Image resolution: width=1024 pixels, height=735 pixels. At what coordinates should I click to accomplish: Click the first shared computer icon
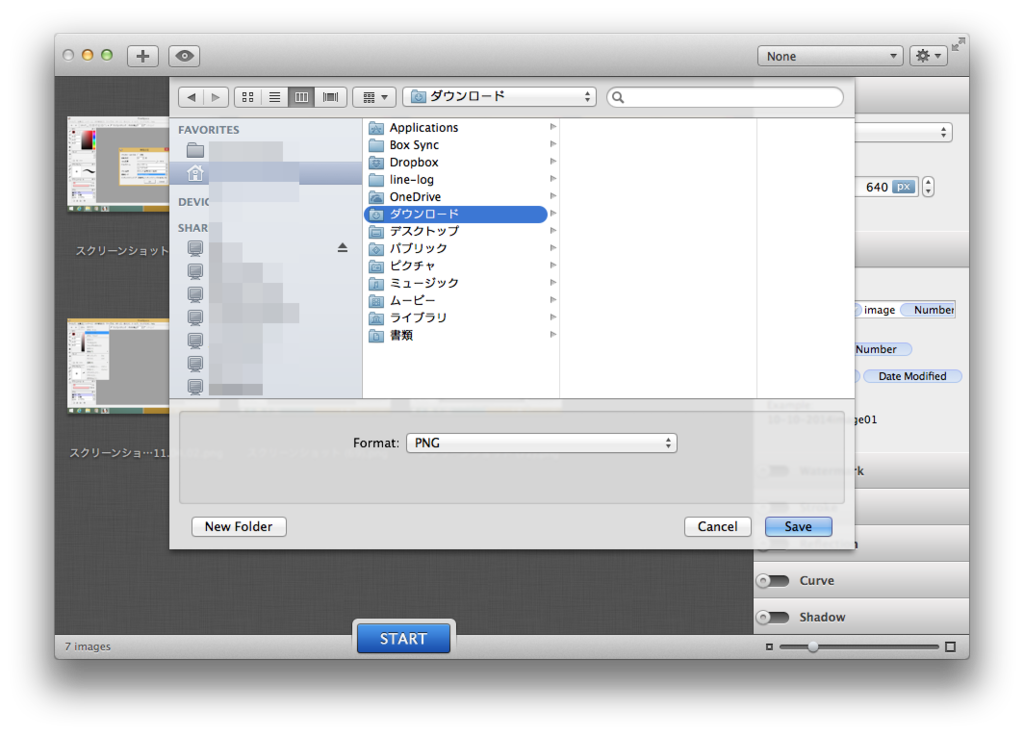pos(195,248)
